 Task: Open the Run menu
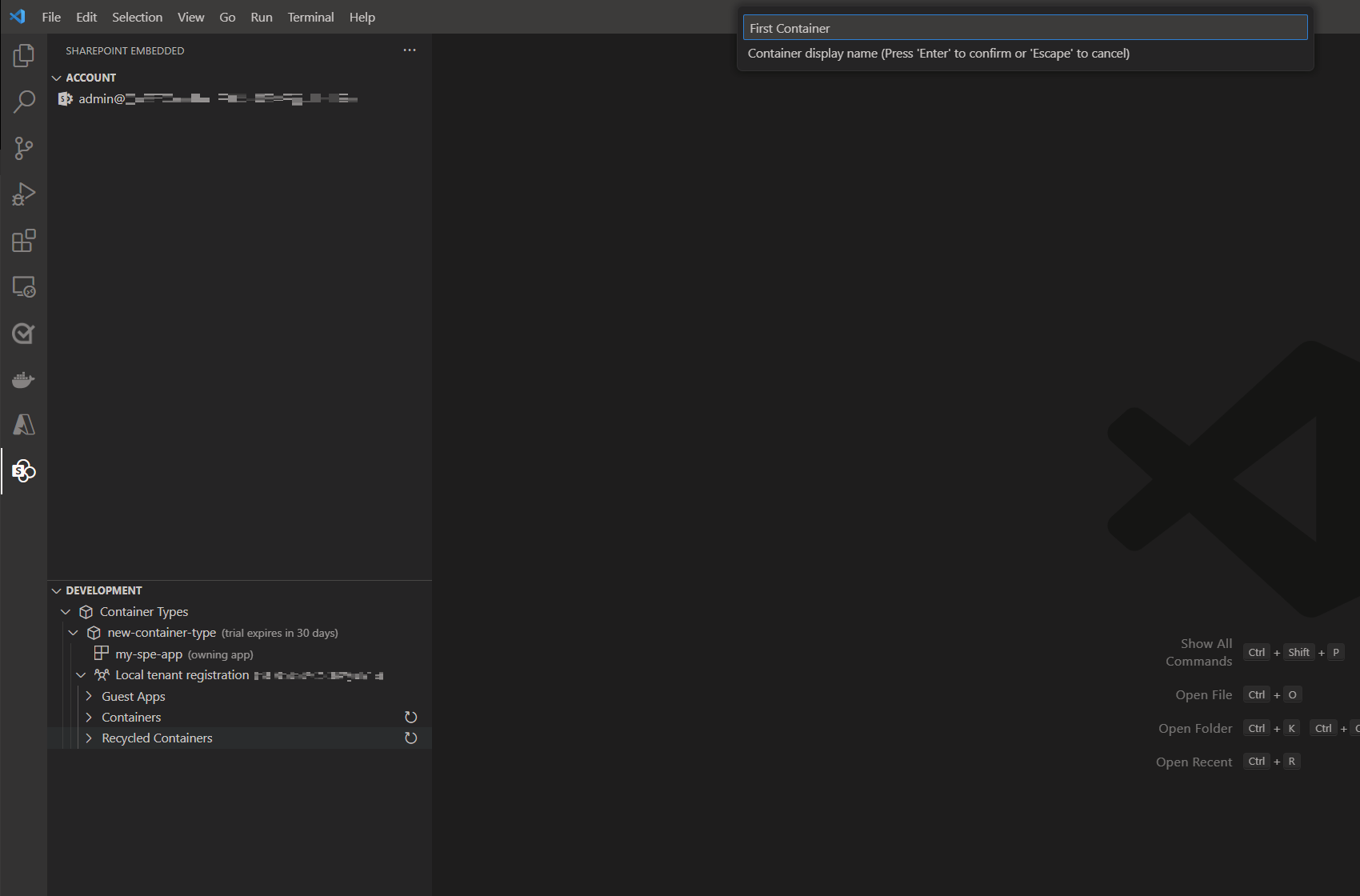coord(262,17)
